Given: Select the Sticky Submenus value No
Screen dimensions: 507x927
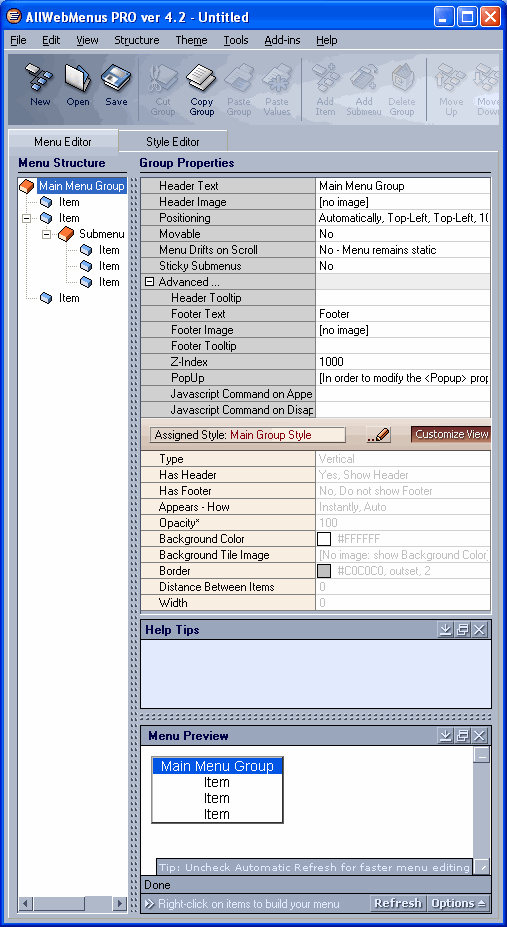Looking at the screenshot, I should point(404,266).
